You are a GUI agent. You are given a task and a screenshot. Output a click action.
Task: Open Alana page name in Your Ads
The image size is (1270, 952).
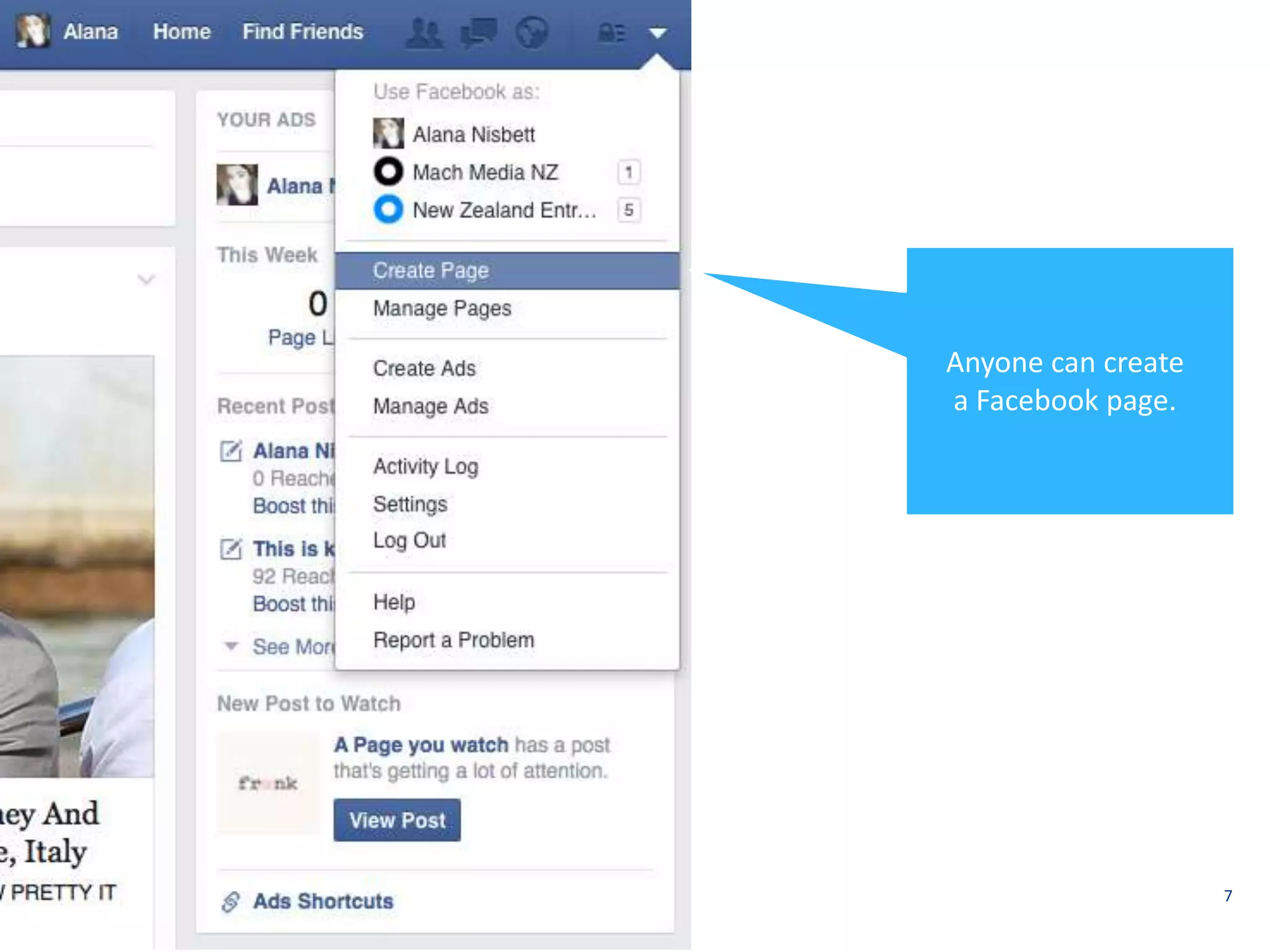click(x=301, y=185)
